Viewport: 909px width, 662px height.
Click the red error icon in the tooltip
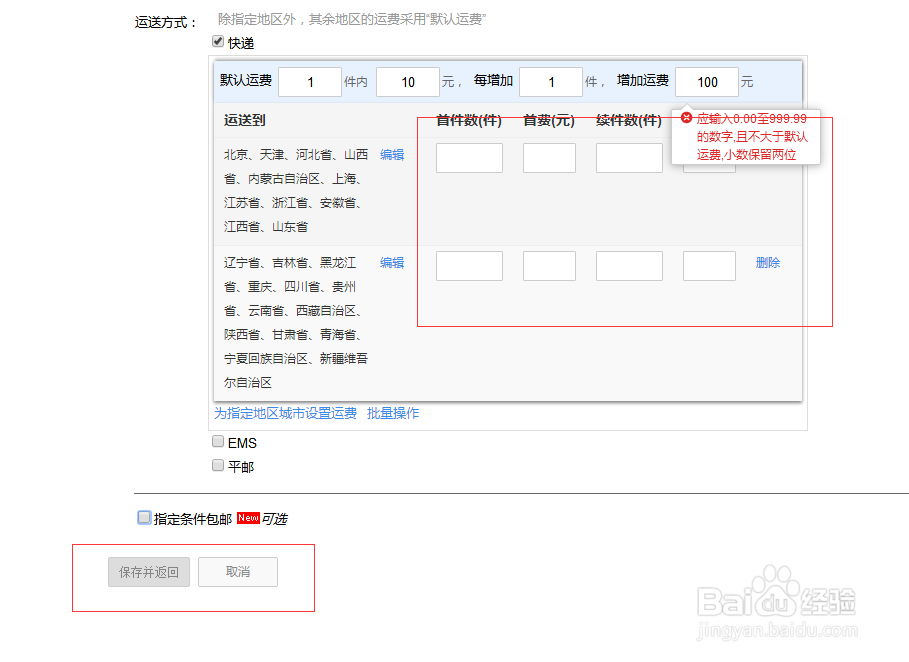tap(686, 117)
